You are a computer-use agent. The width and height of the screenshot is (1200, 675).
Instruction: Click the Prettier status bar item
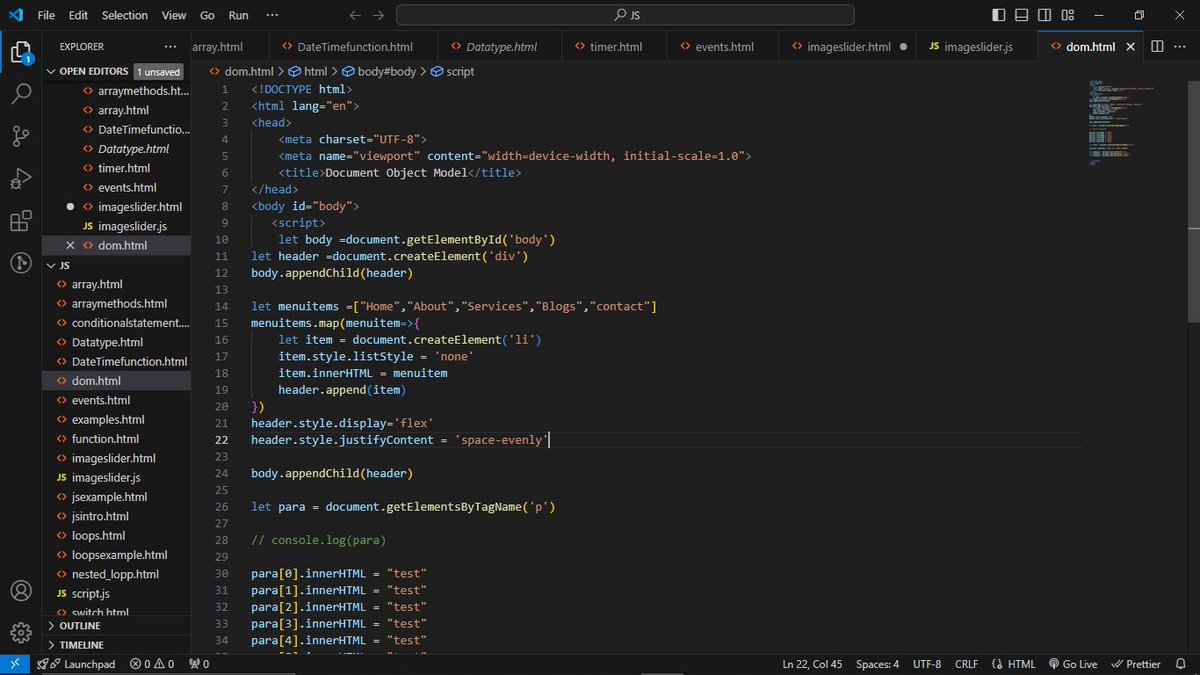(x=1136, y=663)
